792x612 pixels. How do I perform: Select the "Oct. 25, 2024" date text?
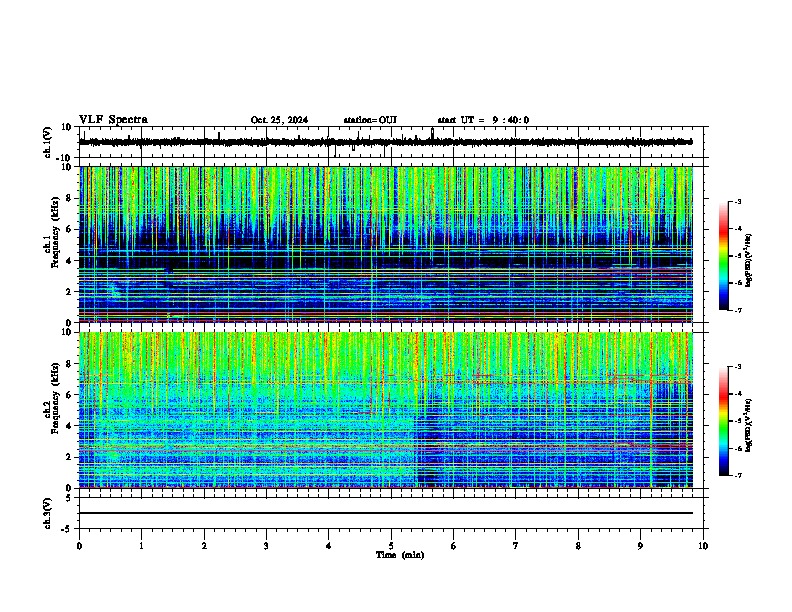tap(279, 120)
